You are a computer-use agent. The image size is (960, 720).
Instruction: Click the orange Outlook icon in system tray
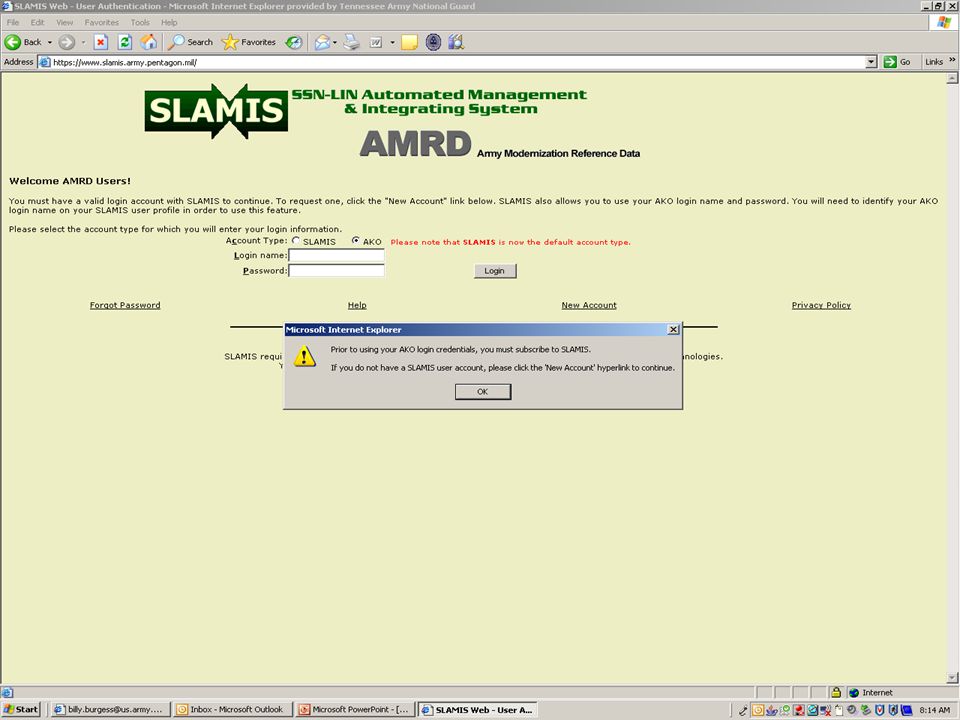pos(758,710)
